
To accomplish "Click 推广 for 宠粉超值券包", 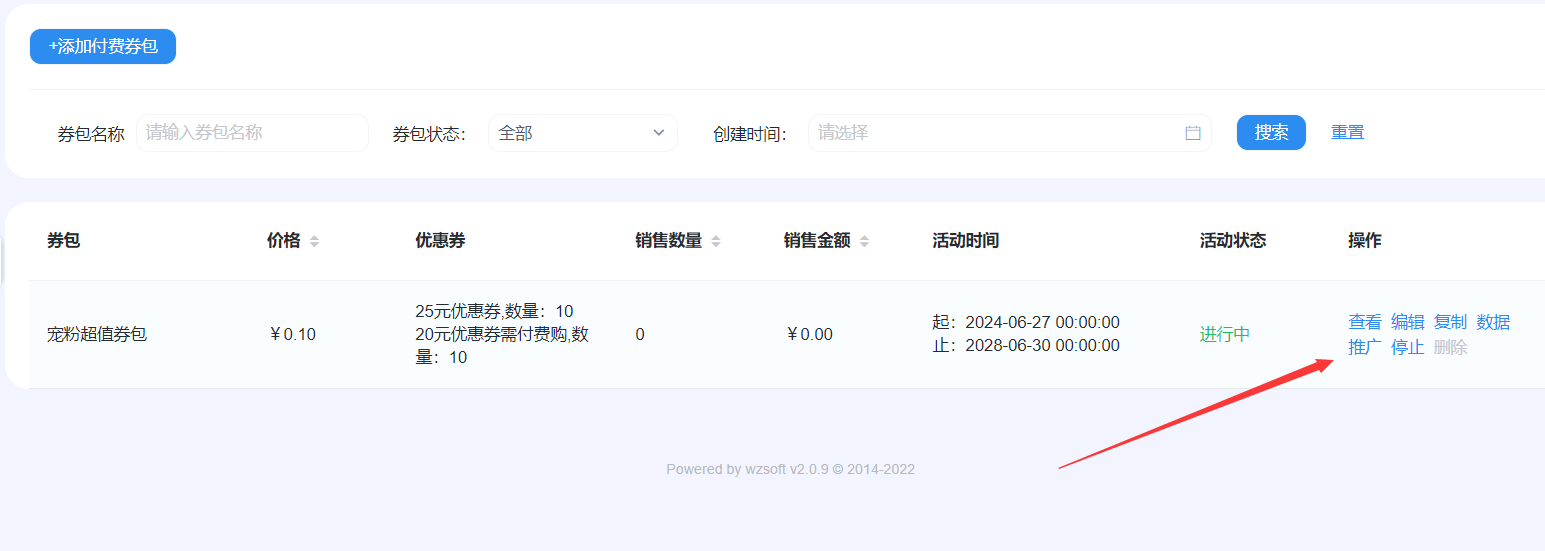I will tap(1365, 348).
